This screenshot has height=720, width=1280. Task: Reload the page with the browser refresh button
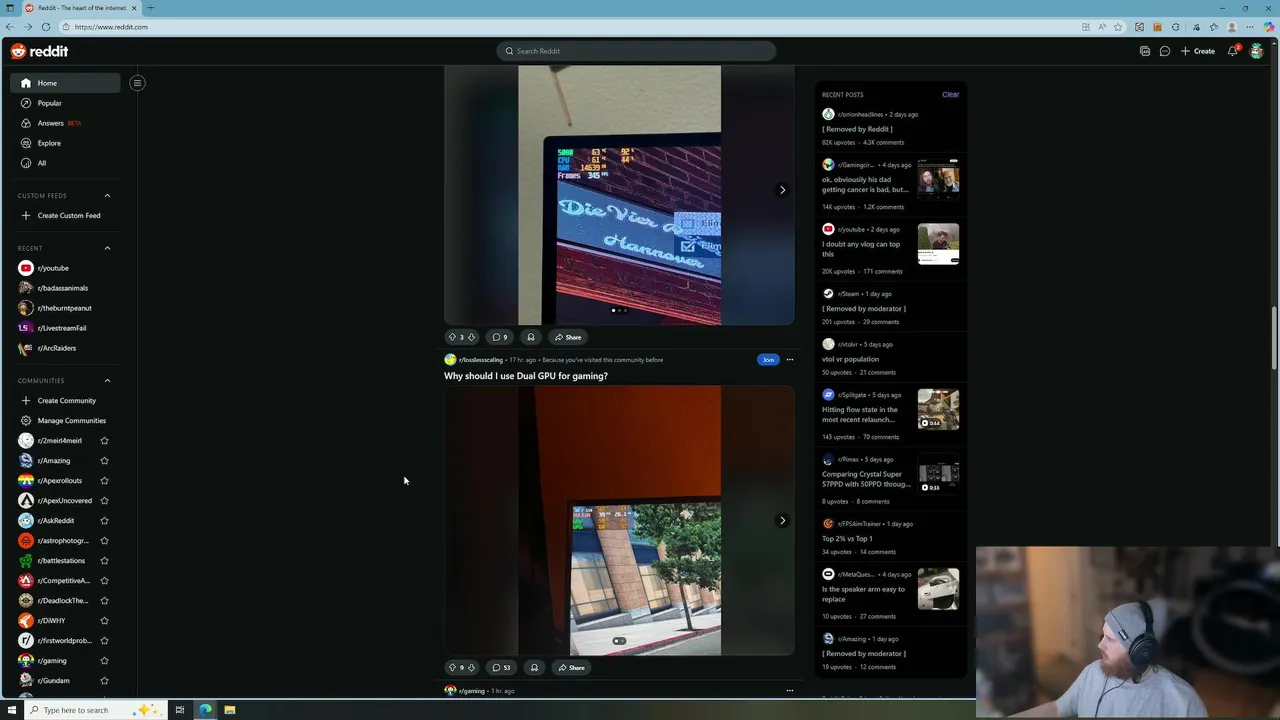tap(46, 27)
